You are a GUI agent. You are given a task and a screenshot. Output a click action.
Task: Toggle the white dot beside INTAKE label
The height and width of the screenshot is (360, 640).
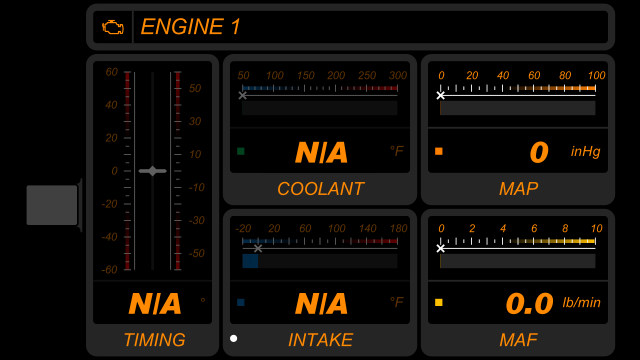[233, 338]
